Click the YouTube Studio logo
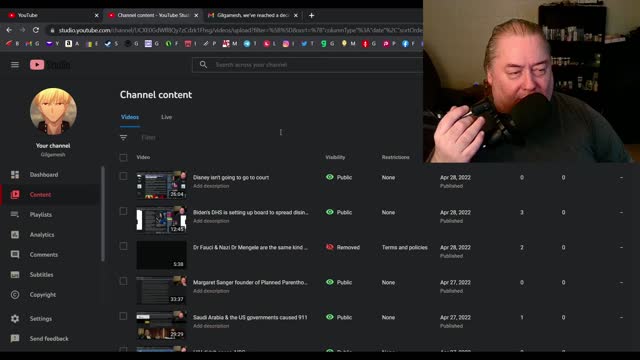The image size is (640, 360). click(x=50, y=64)
